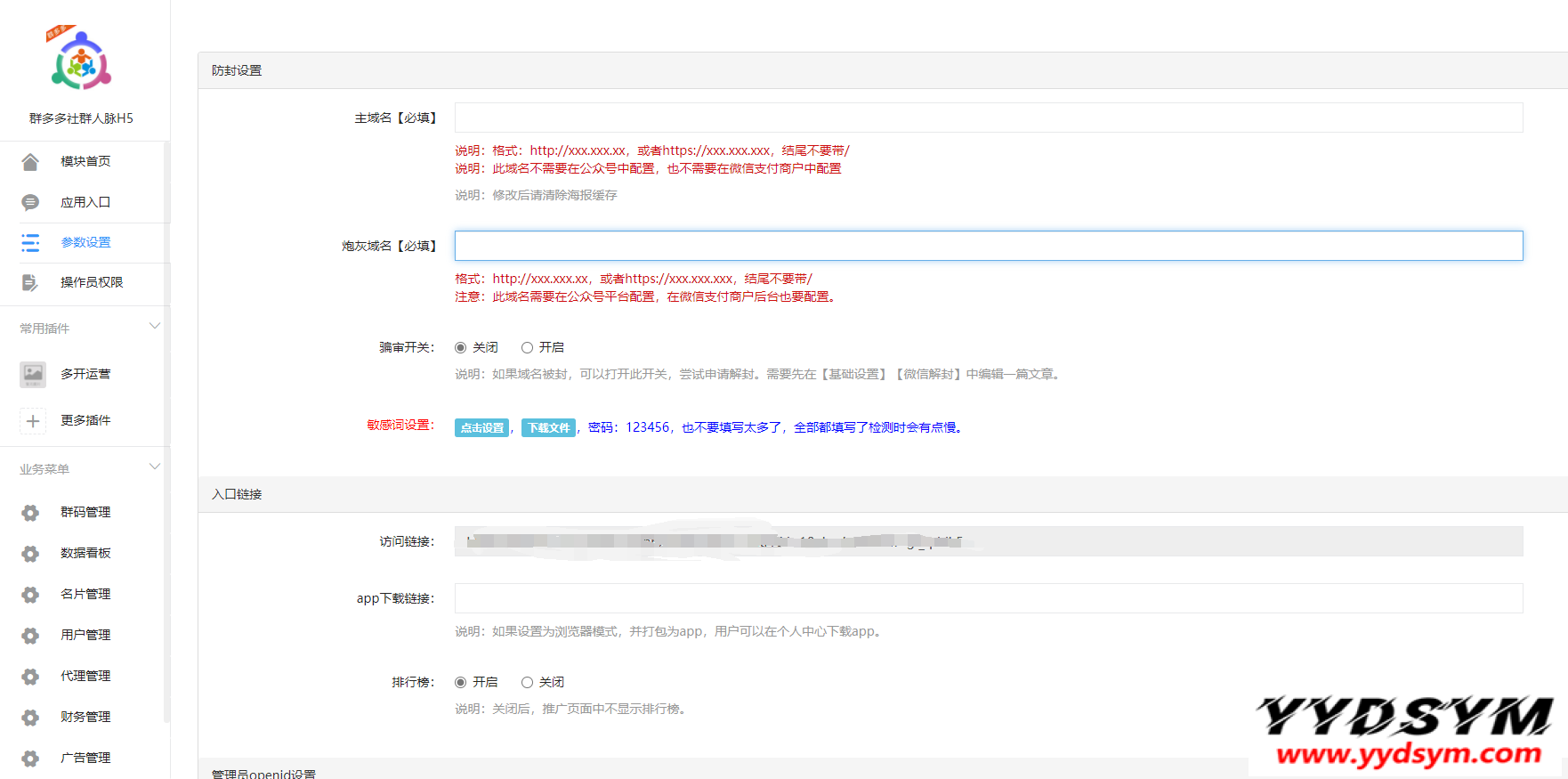1568x779 pixels.
Task: Click the gear icon beside 财务管理
Action: 30,717
